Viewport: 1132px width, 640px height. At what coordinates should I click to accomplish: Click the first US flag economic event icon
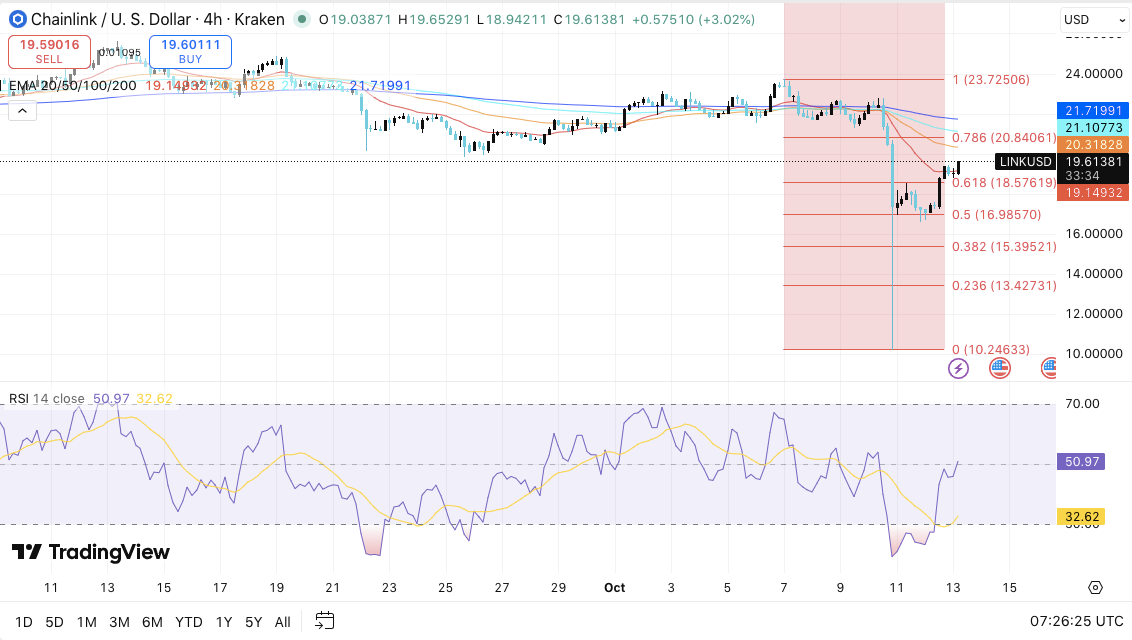1000,368
